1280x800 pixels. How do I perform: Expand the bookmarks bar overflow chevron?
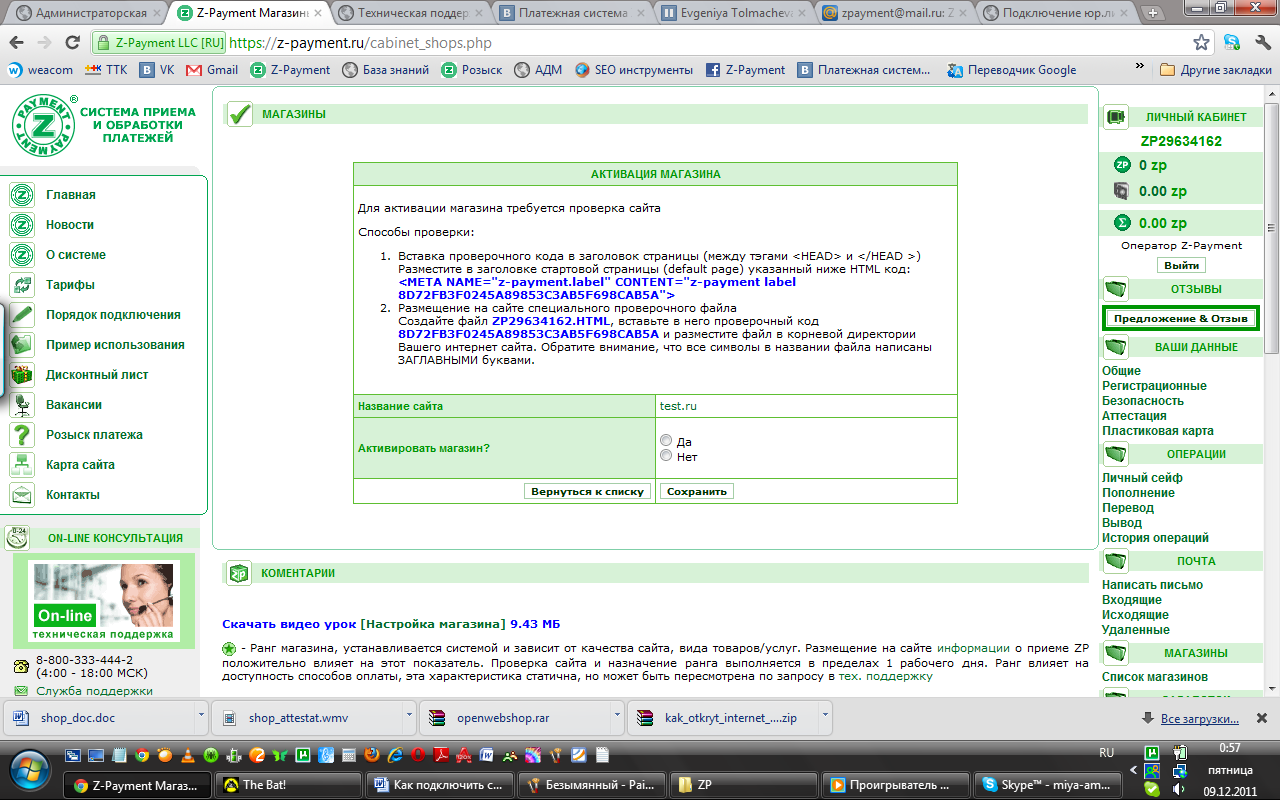click(1139, 68)
